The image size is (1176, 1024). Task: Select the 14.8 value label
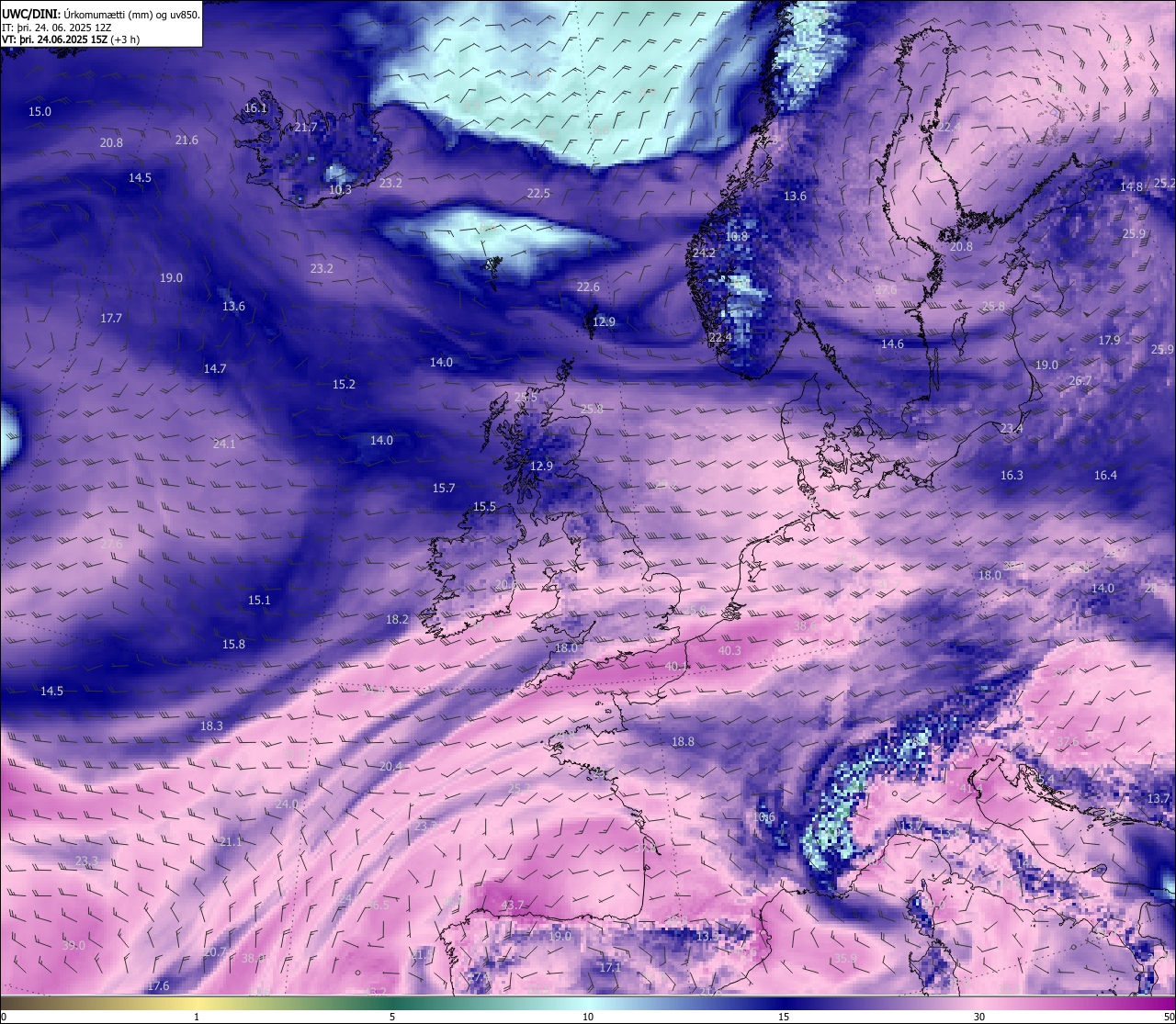[x=1131, y=187]
